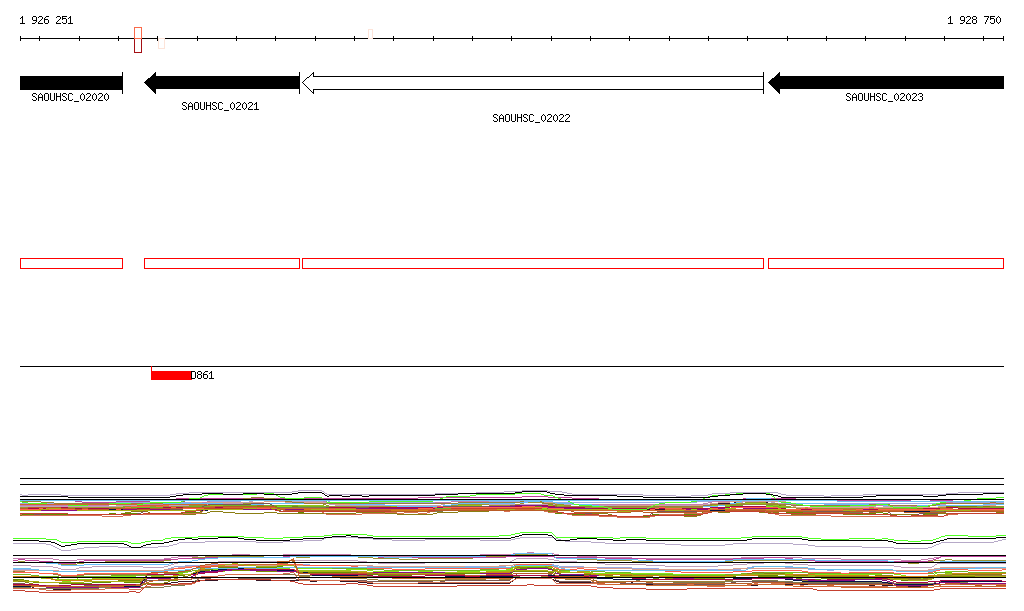1024x611 pixels.
Task: Select the white SAOUHSC_02022 gene arrow
Action: coord(532,83)
